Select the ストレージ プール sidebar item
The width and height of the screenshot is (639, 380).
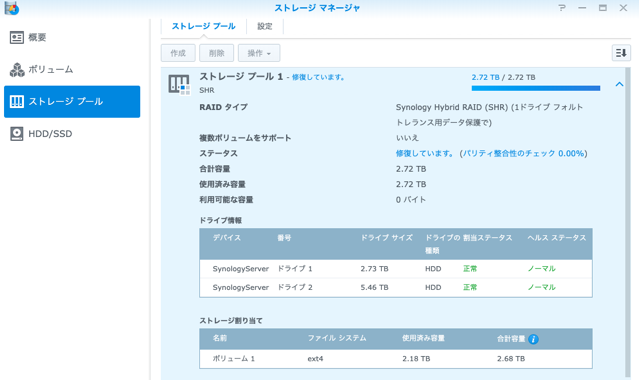72,102
